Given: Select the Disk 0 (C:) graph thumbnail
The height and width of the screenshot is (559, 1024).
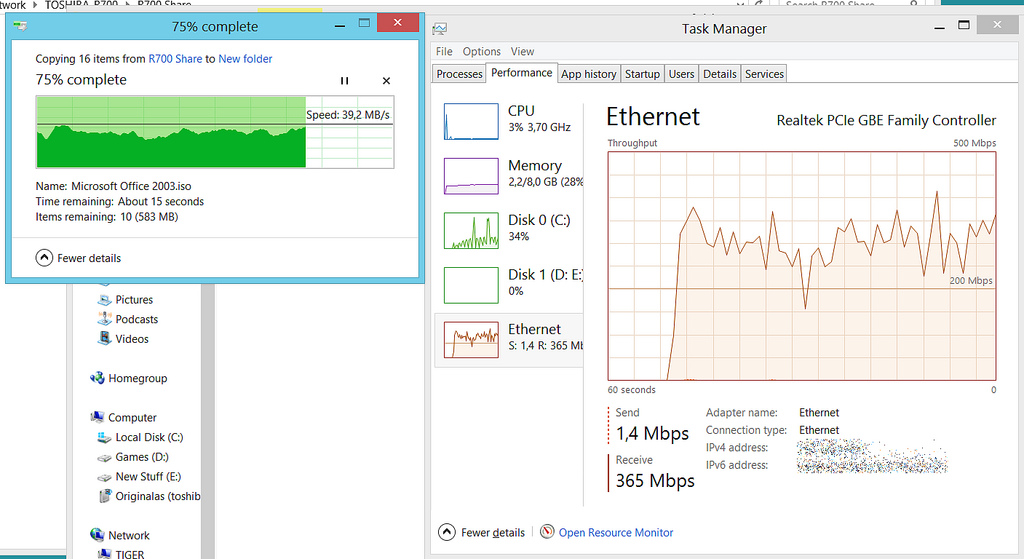Looking at the screenshot, I should click(471, 231).
